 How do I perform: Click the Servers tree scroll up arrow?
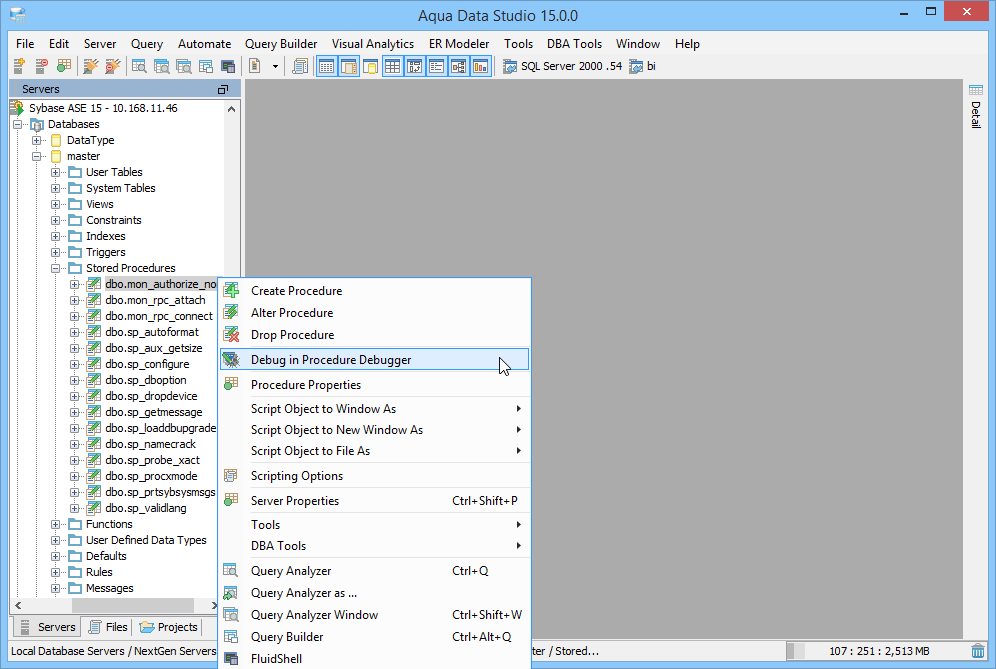232,109
